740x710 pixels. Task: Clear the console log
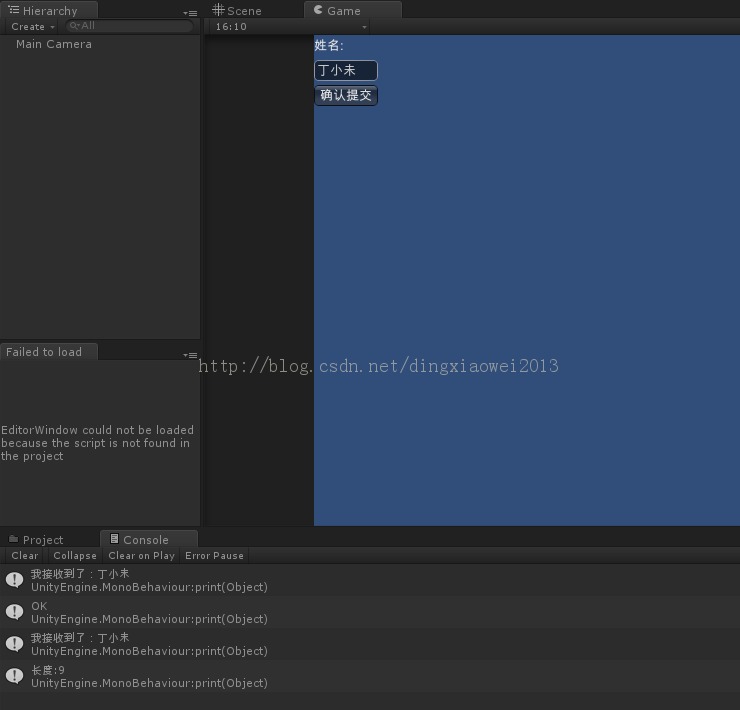(25, 555)
